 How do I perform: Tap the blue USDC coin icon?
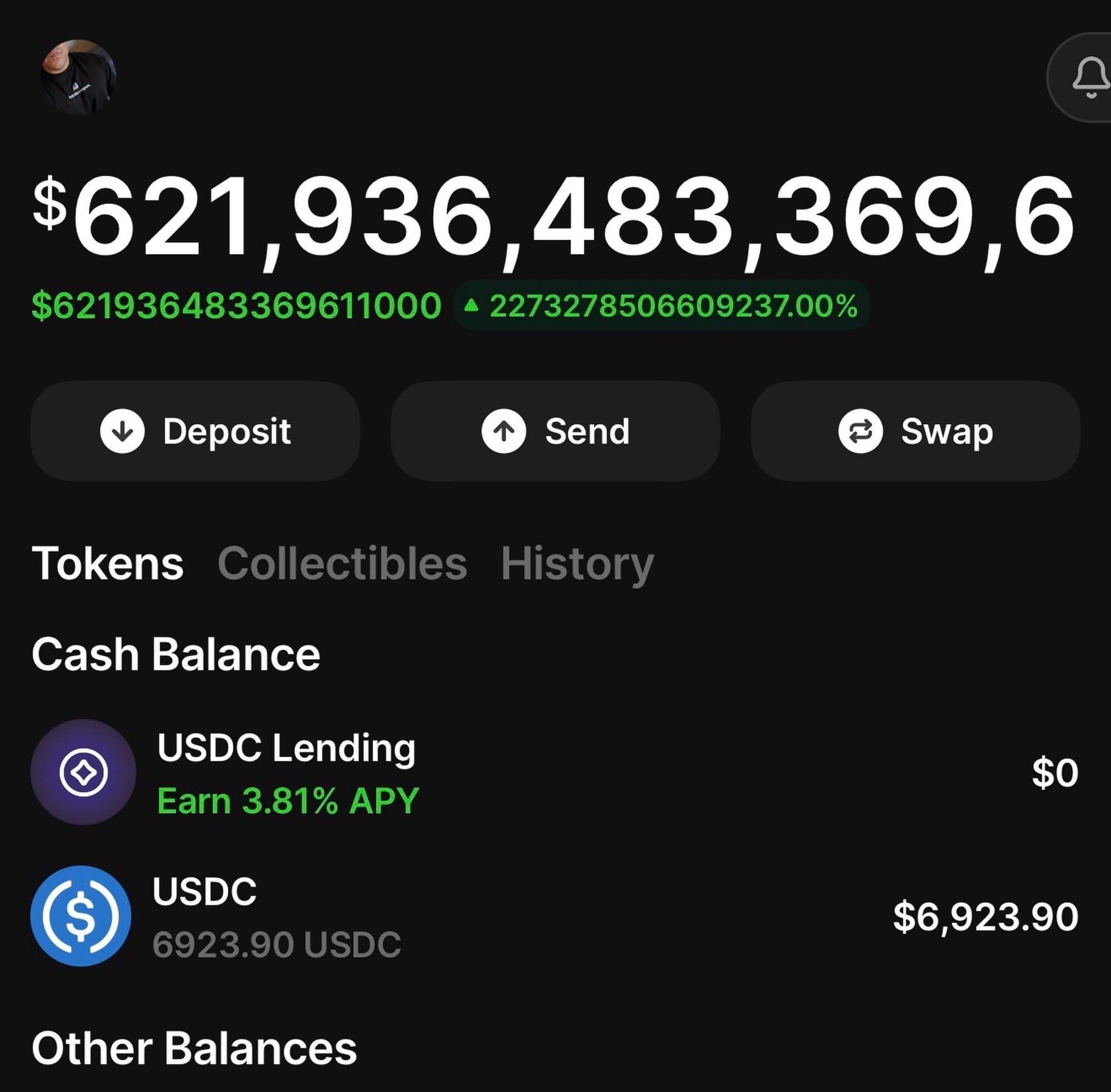tap(81, 916)
